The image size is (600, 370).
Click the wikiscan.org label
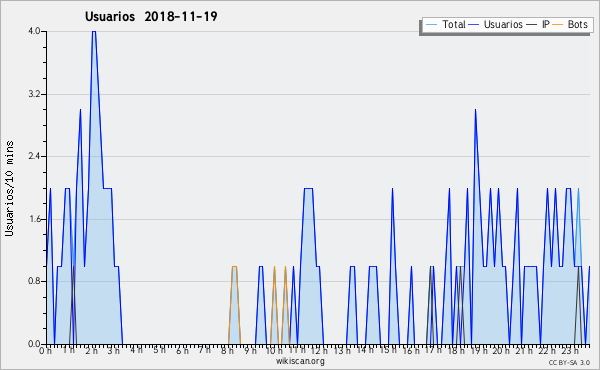(300, 361)
